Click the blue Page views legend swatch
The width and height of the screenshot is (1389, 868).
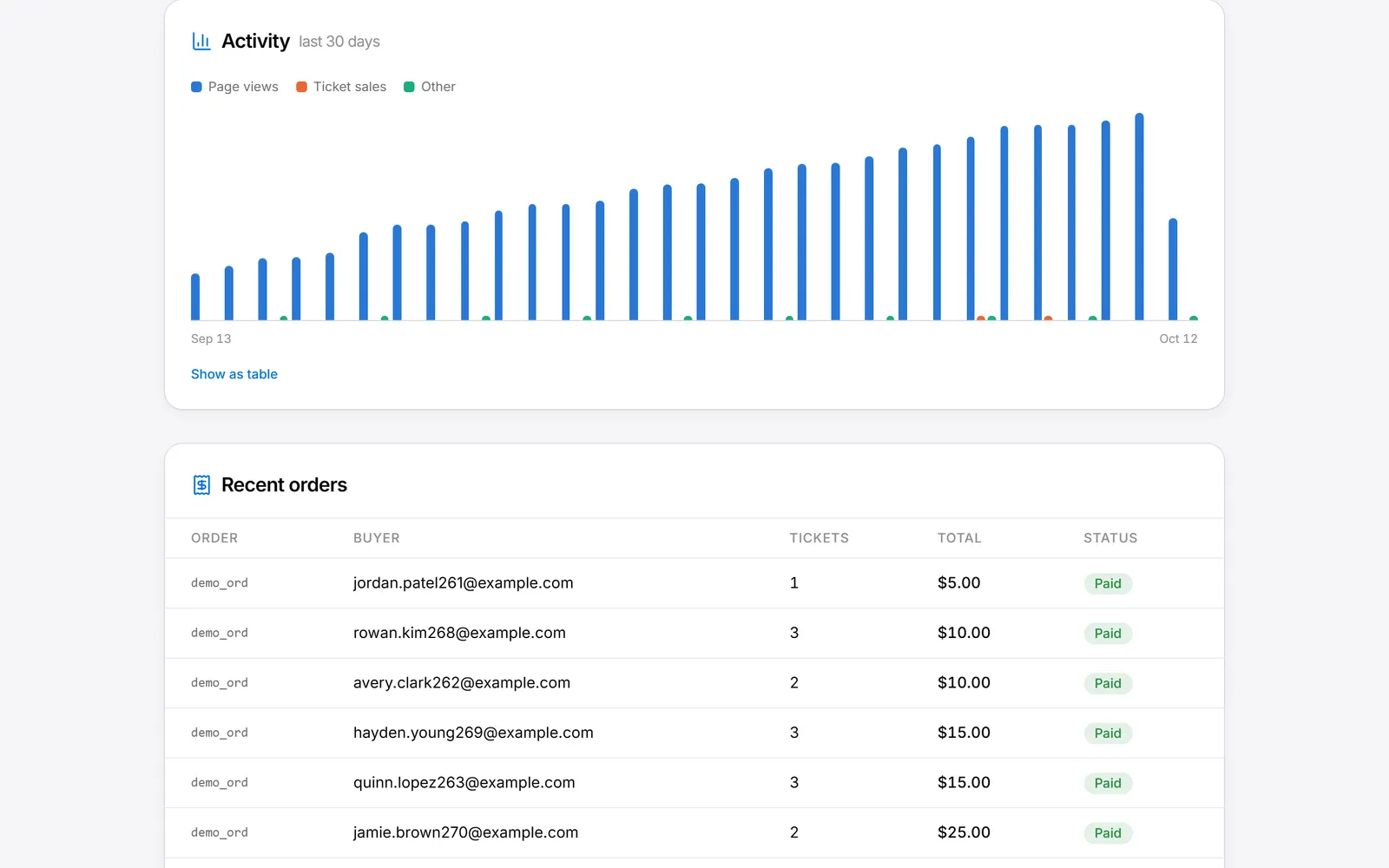[196, 87]
